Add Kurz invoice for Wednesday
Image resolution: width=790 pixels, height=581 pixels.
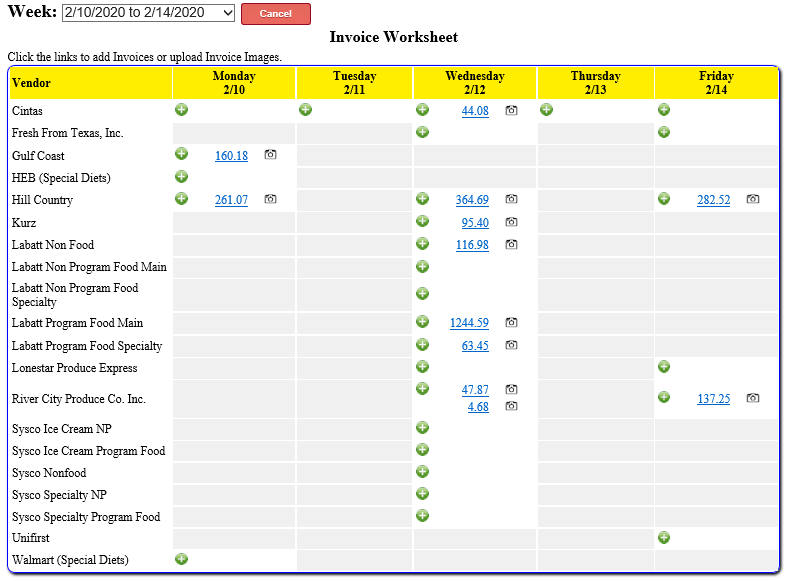coord(422,221)
